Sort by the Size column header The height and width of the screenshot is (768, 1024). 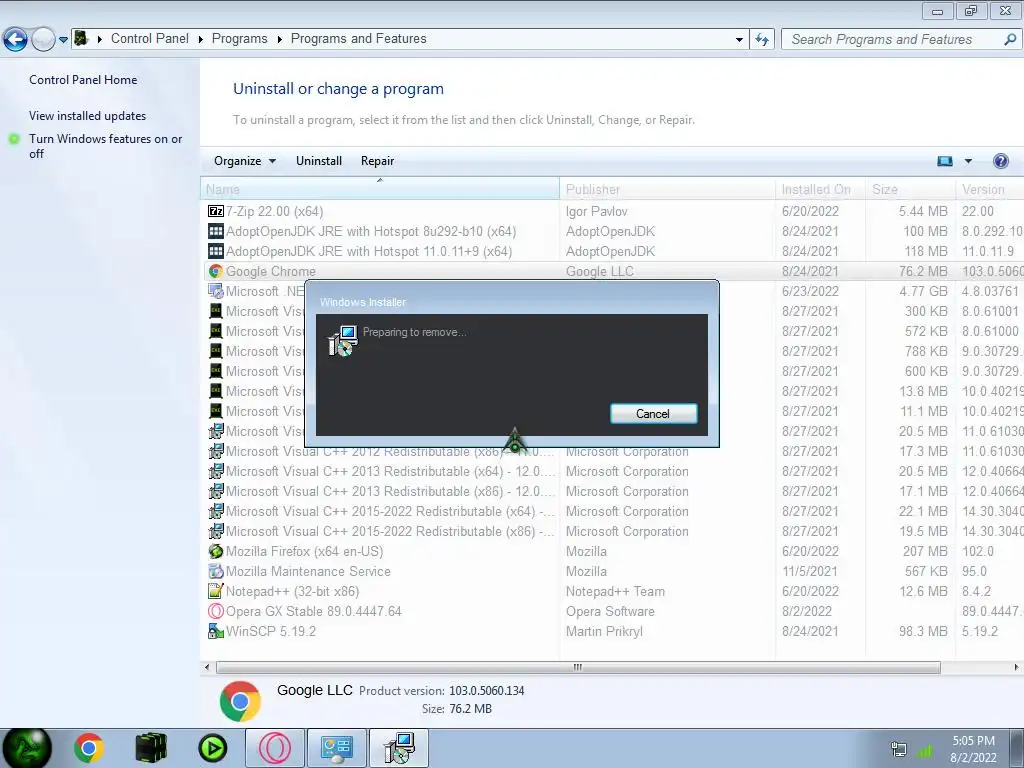(x=911, y=189)
